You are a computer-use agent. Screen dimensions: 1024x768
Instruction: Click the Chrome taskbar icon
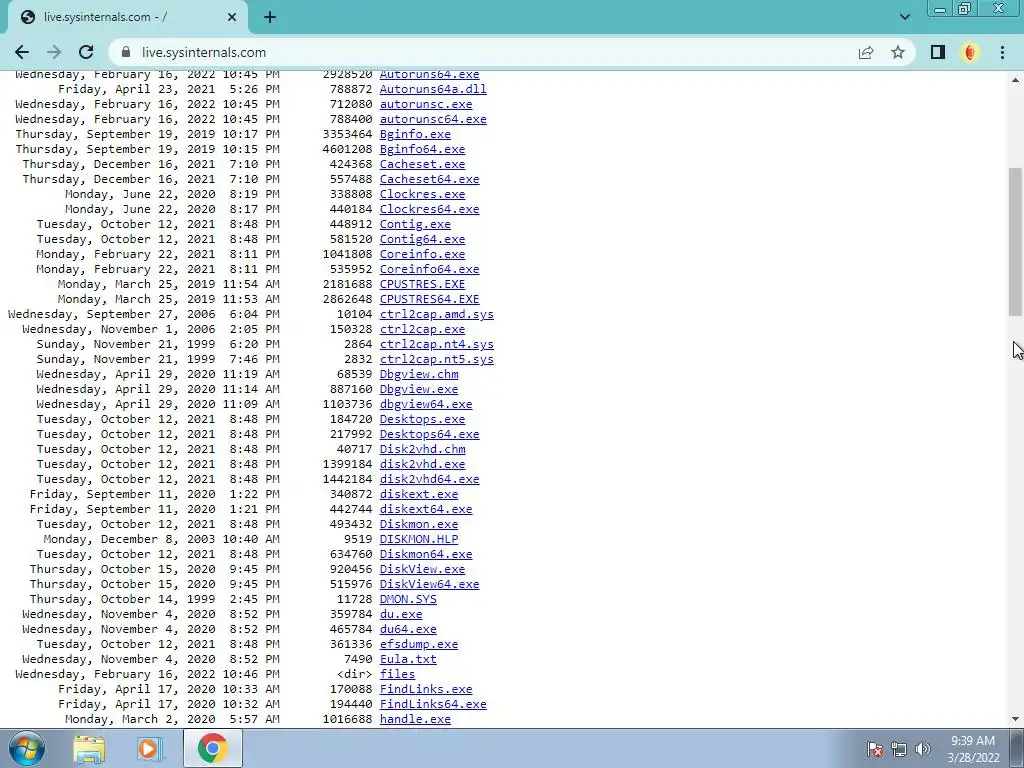point(212,748)
